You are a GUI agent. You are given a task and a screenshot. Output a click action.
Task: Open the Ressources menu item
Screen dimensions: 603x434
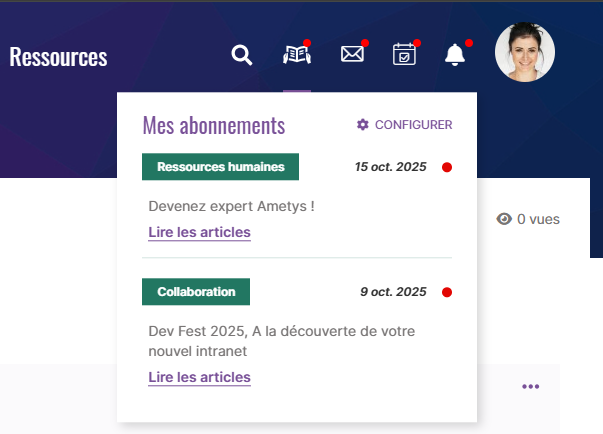coord(58,57)
